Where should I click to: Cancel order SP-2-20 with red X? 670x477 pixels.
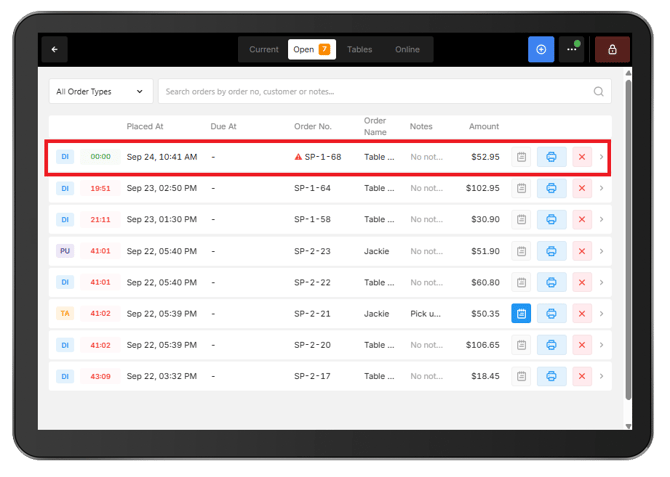pos(582,345)
